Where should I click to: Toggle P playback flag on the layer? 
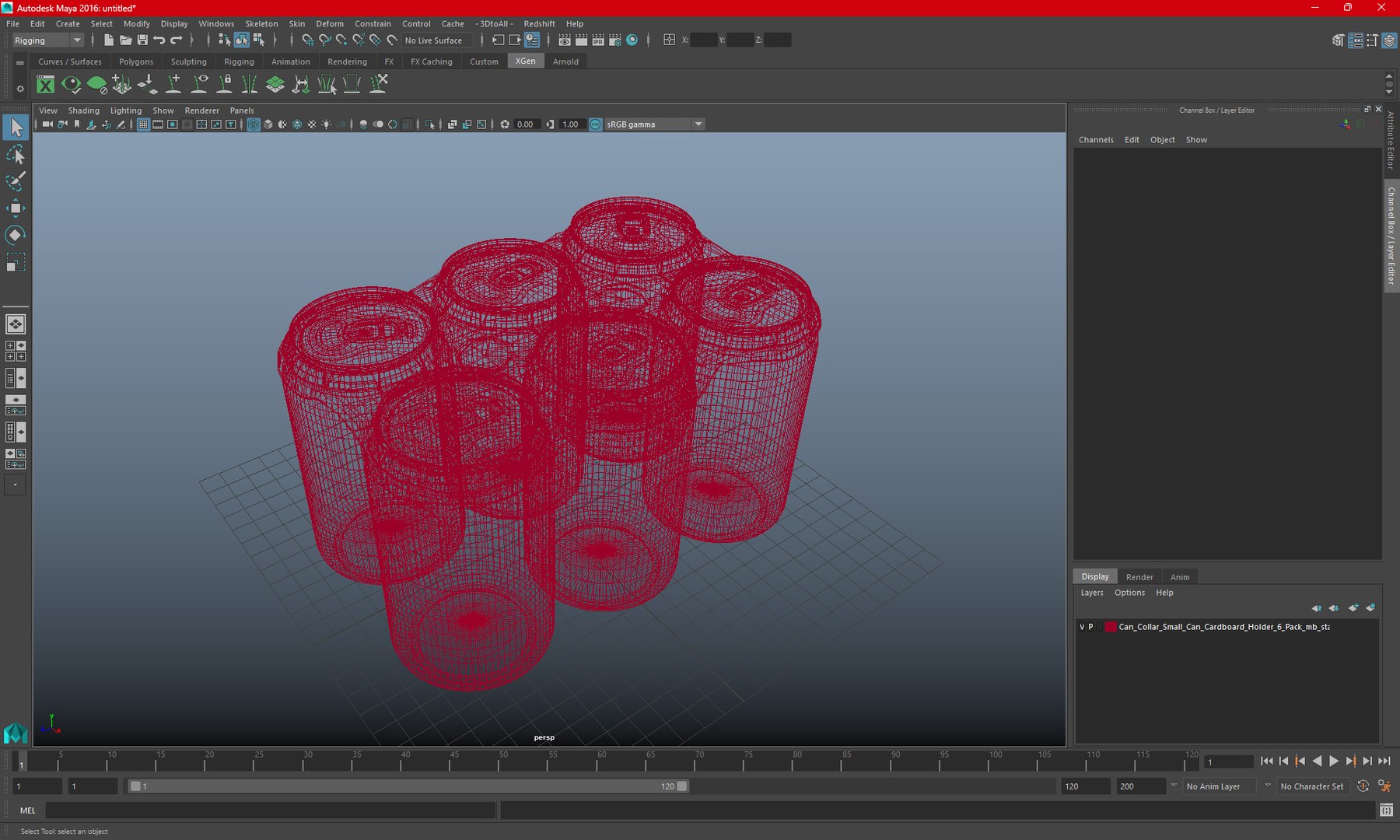(x=1091, y=627)
